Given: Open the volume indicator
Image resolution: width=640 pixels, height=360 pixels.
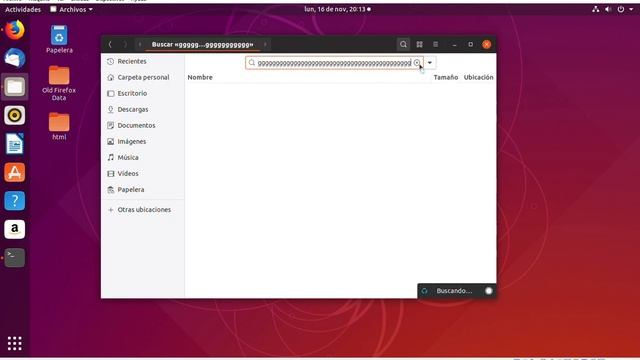Looking at the screenshot, I should (x=608, y=9).
